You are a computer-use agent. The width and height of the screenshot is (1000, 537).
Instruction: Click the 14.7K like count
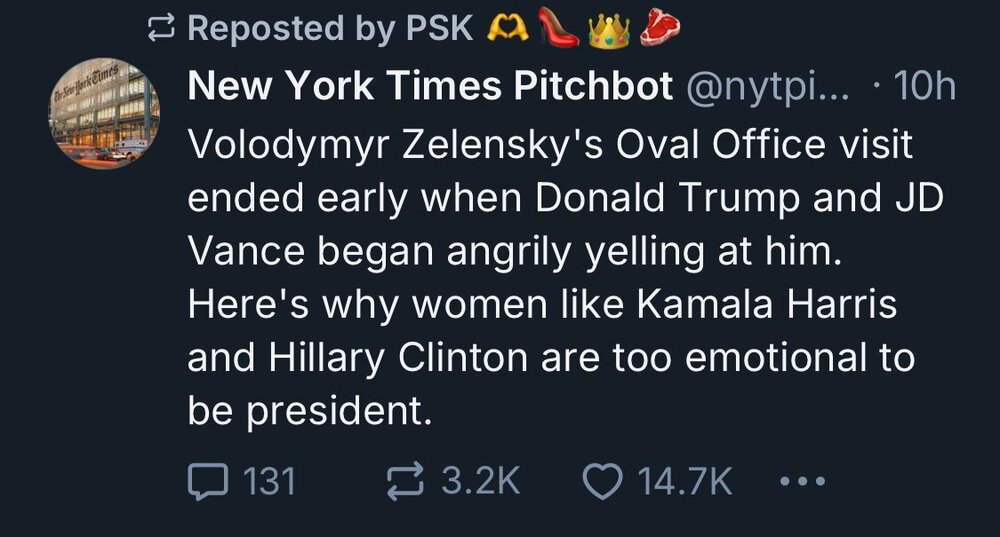click(686, 483)
